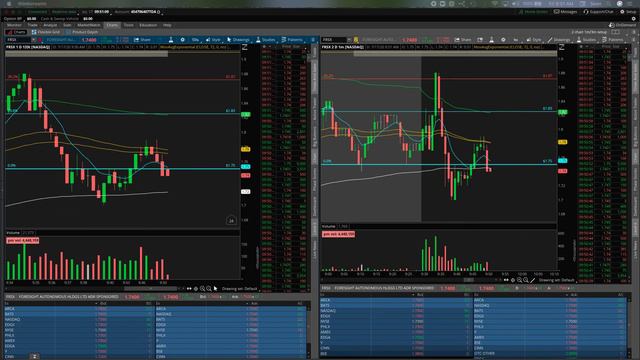Image resolution: width=640 pixels, height=360 pixels.
Task: Open Studies menu on right chart
Action: pyautogui.click(x=587, y=40)
